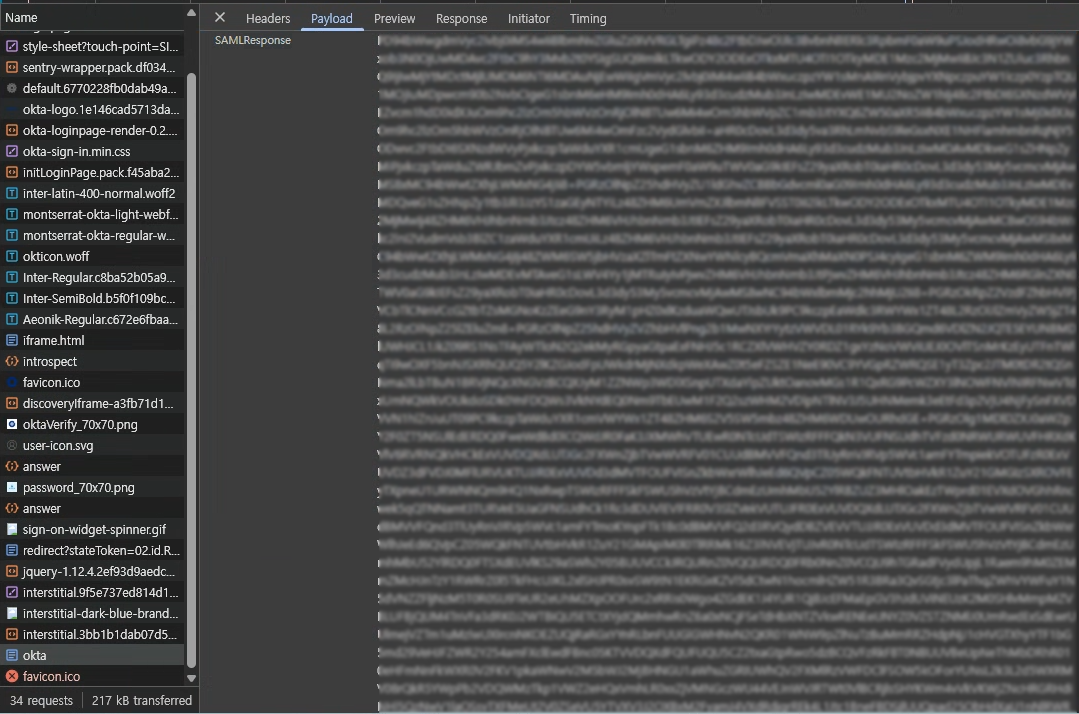Click the scroll-down arrow of the request list
Viewport: 1079px width, 714px height.
tap(191, 678)
